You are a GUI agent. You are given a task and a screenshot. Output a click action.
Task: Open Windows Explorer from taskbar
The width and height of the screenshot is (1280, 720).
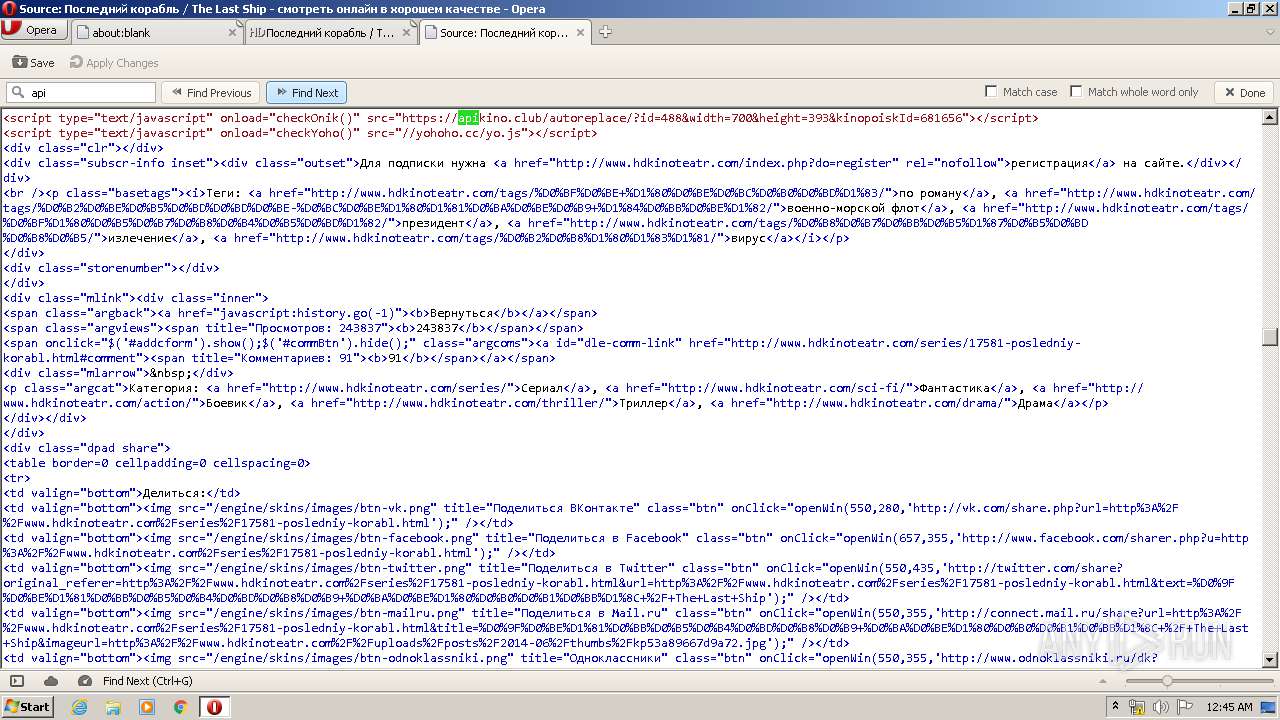(x=113, y=707)
